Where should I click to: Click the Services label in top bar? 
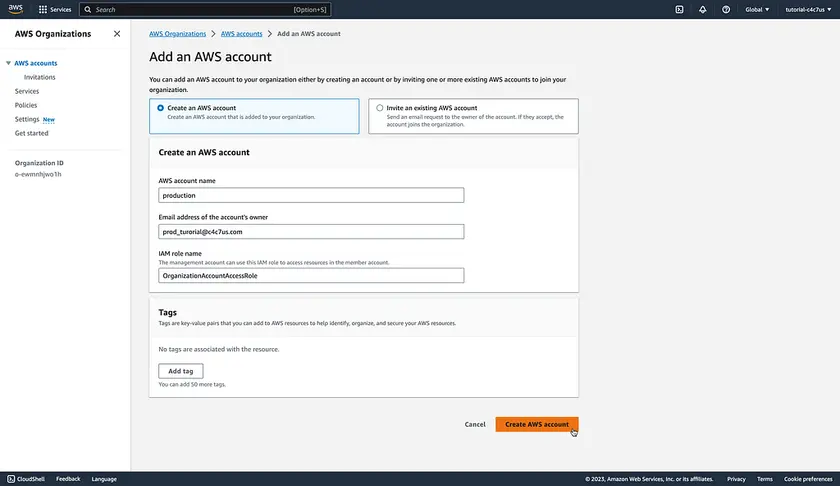pyautogui.click(x=61, y=10)
